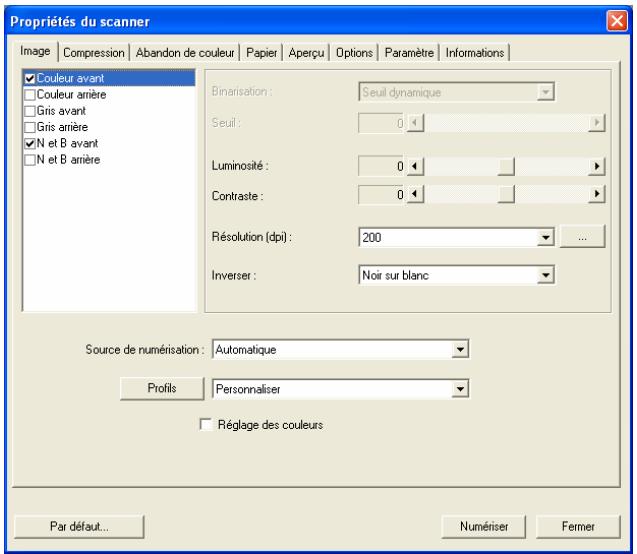Image resolution: width=637 pixels, height=554 pixels.
Task: Click the Seuil slider right arrow
Action: point(596,123)
